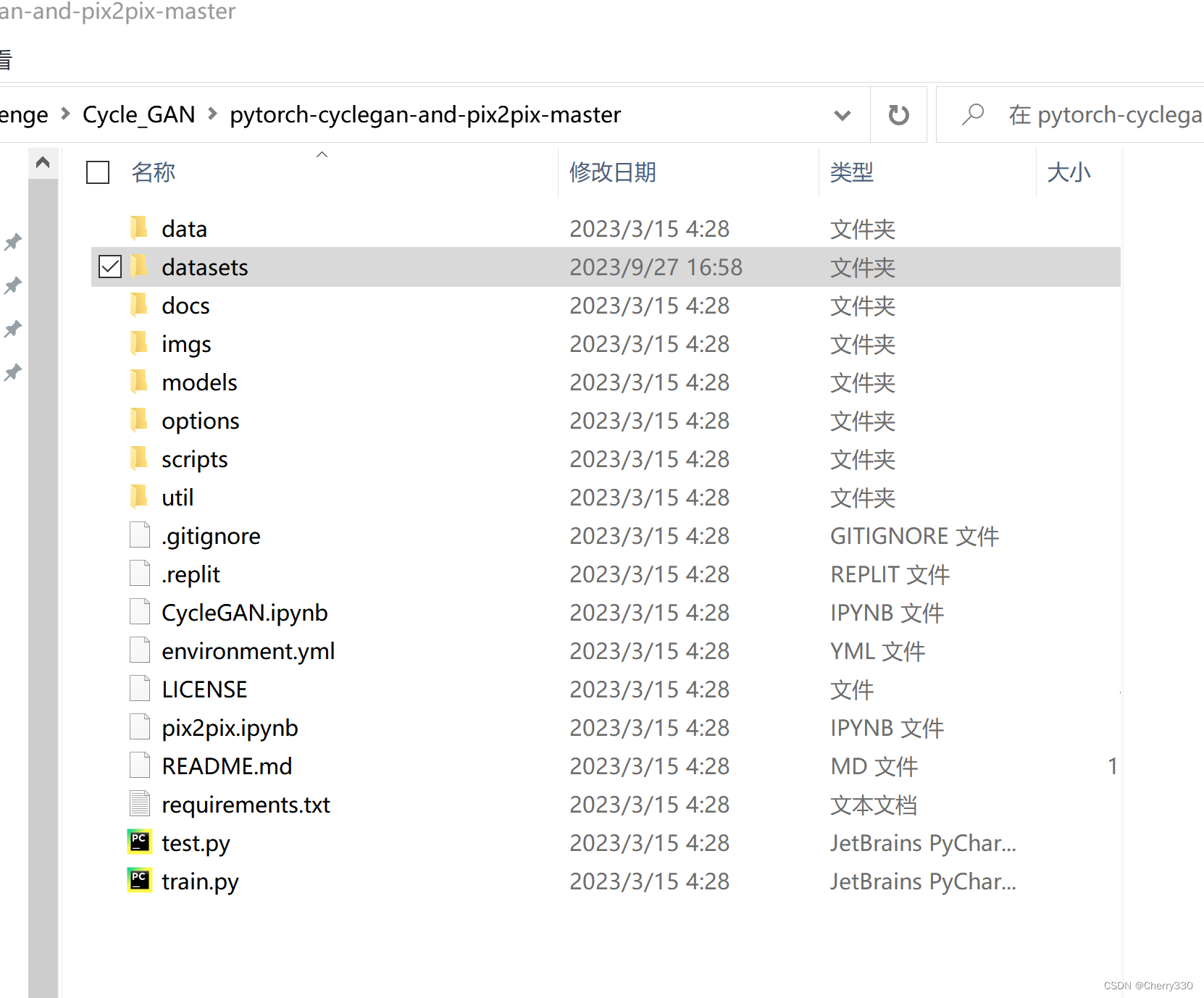Select the train.py file name

click(200, 881)
